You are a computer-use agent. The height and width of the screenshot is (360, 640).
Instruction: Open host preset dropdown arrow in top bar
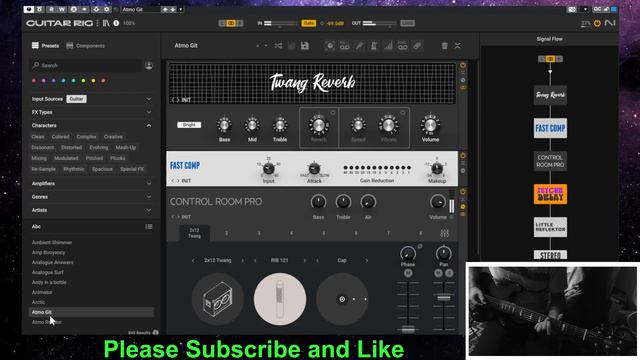[x=181, y=9]
